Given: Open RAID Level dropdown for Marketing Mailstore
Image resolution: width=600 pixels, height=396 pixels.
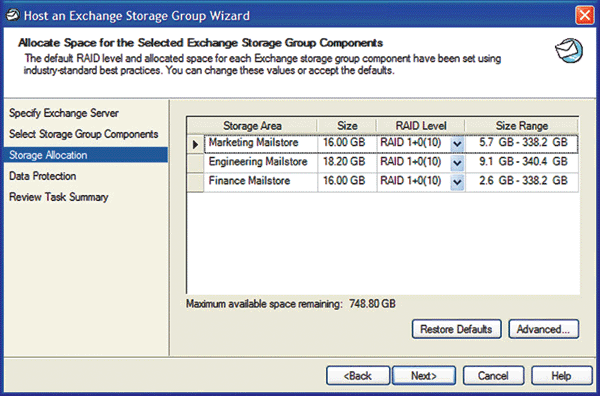Looking at the screenshot, I should tap(457, 144).
